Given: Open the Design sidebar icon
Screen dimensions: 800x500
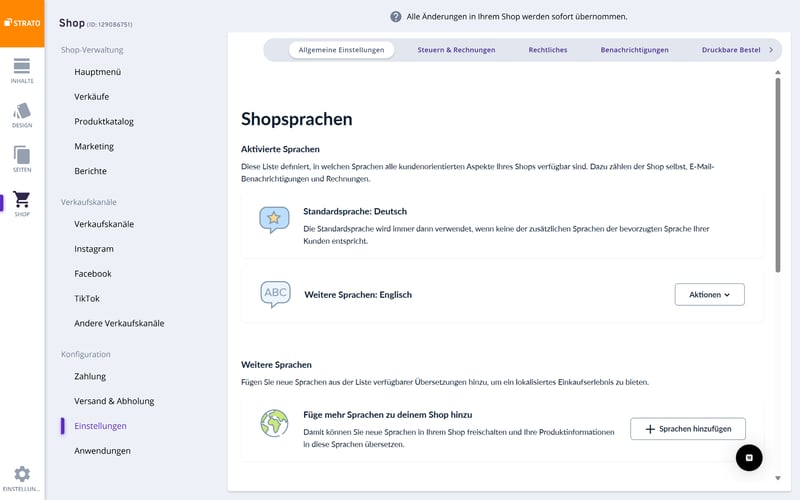Looking at the screenshot, I should [x=22, y=114].
